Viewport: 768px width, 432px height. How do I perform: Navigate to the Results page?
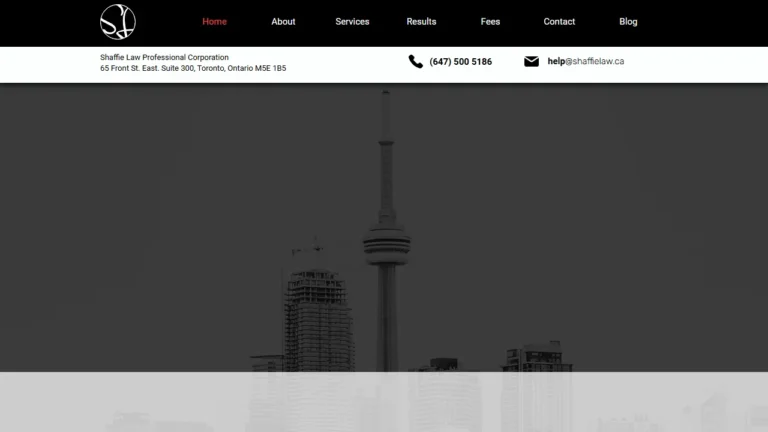coord(421,22)
